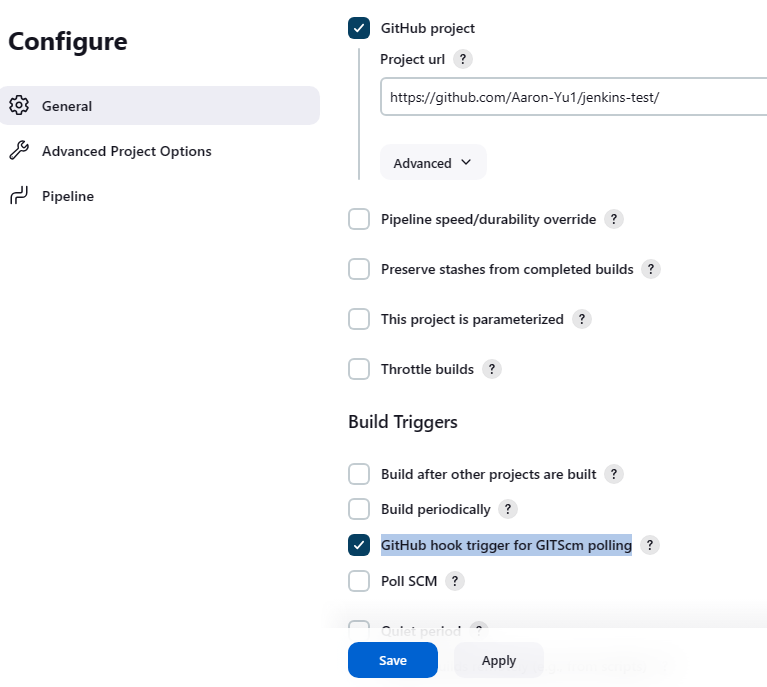Viewport: 767px width, 687px height.
Task: Uncheck the GitHub project checkbox
Action: pos(359,28)
